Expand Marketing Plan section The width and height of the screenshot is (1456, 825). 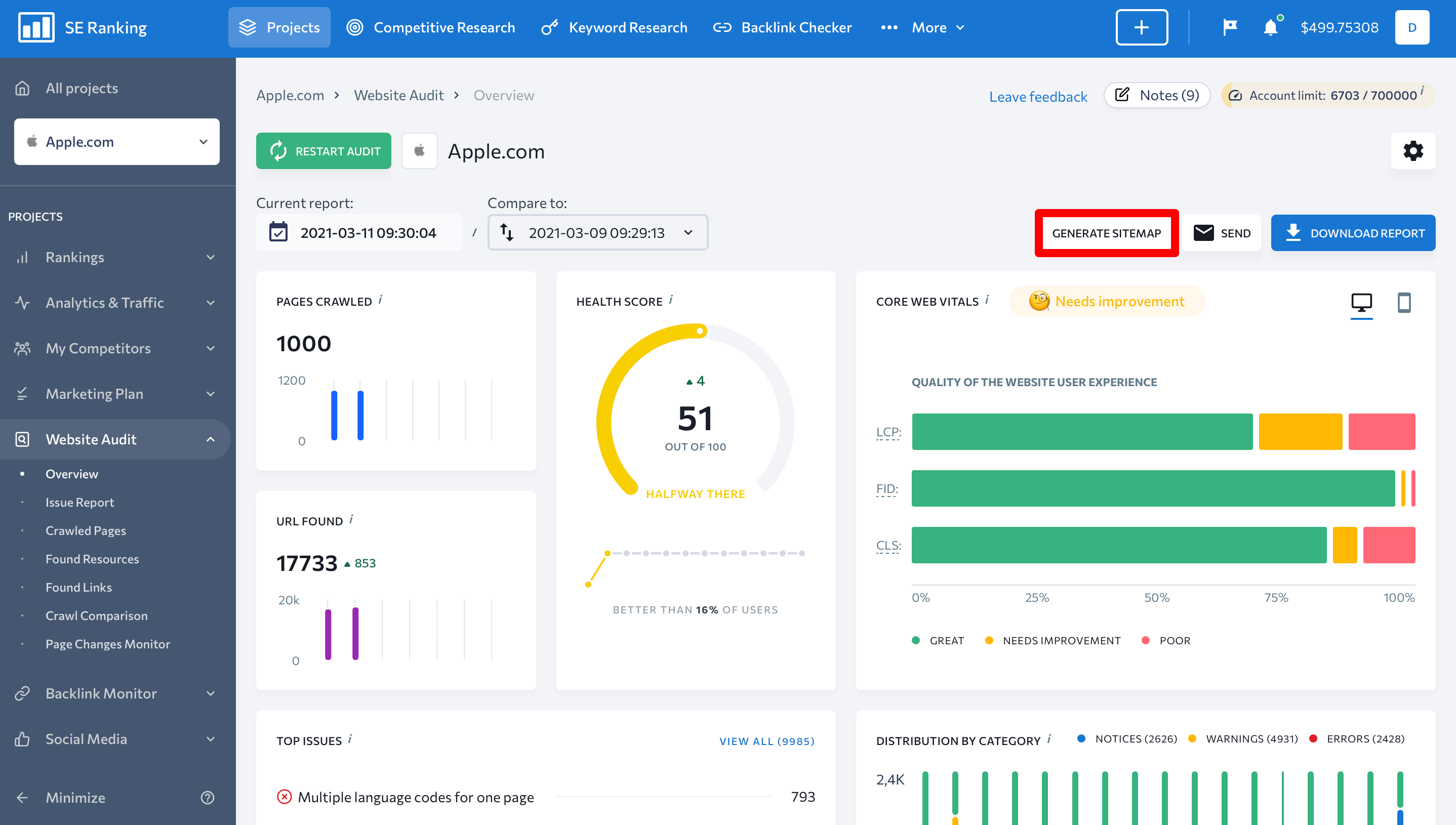(211, 394)
